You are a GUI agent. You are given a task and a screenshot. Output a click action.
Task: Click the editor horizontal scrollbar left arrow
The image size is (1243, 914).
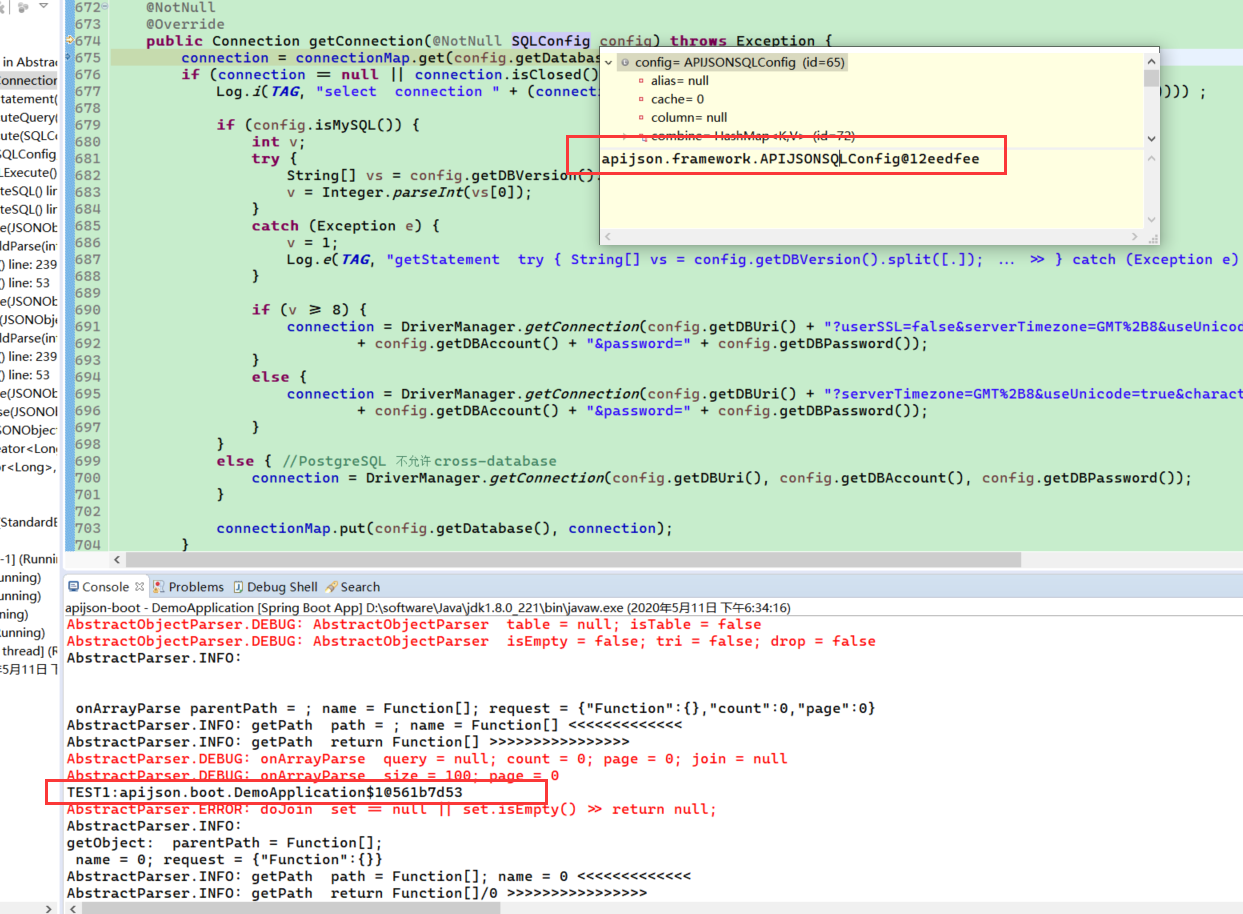pyautogui.click(x=118, y=560)
